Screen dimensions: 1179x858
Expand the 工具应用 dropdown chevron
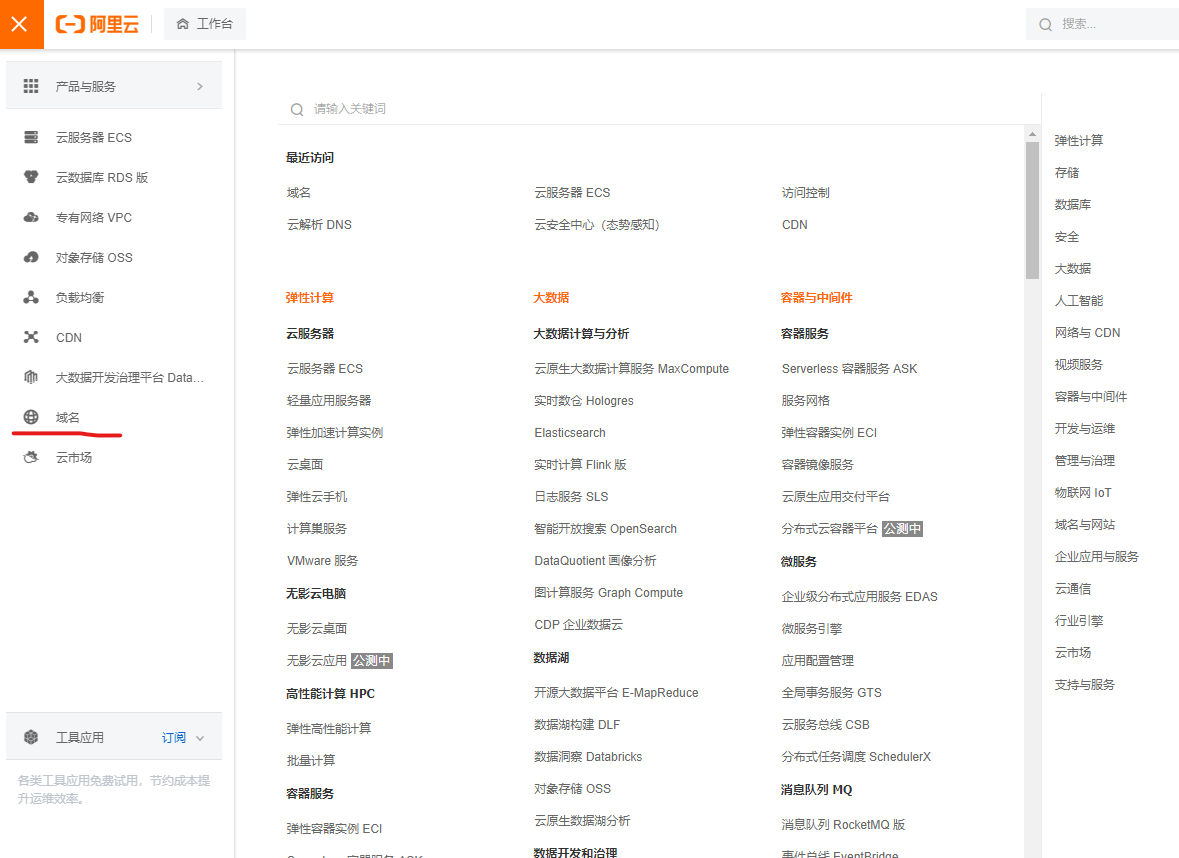(200, 738)
